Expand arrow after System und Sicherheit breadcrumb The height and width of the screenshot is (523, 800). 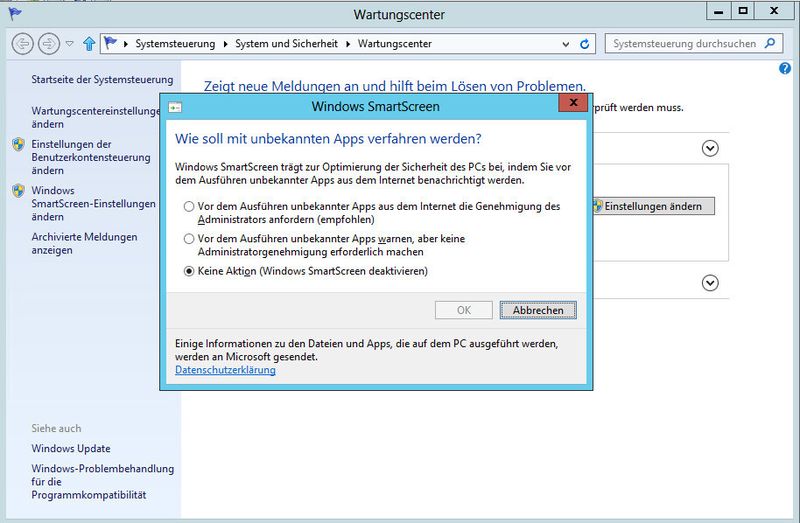347,44
